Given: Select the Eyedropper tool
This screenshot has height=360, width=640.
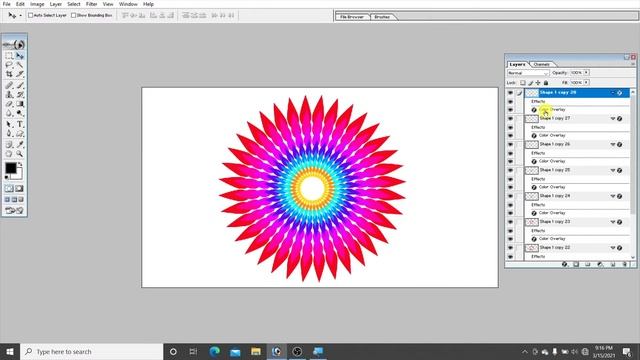Looking at the screenshot, I should coord(20,144).
